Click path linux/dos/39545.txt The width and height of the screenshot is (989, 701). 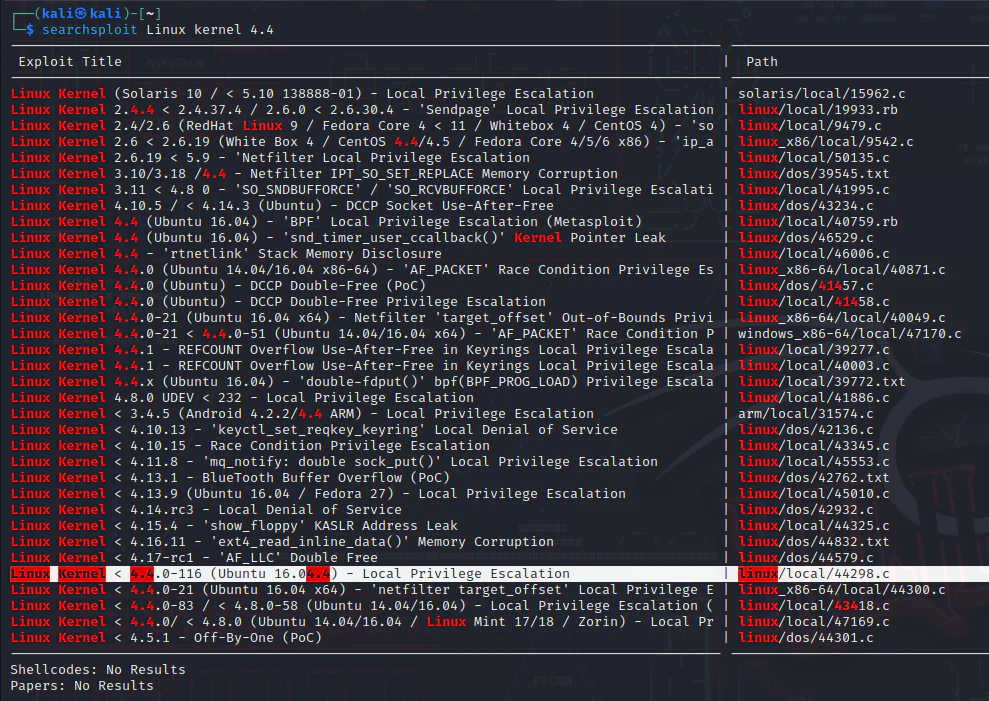[814, 174]
